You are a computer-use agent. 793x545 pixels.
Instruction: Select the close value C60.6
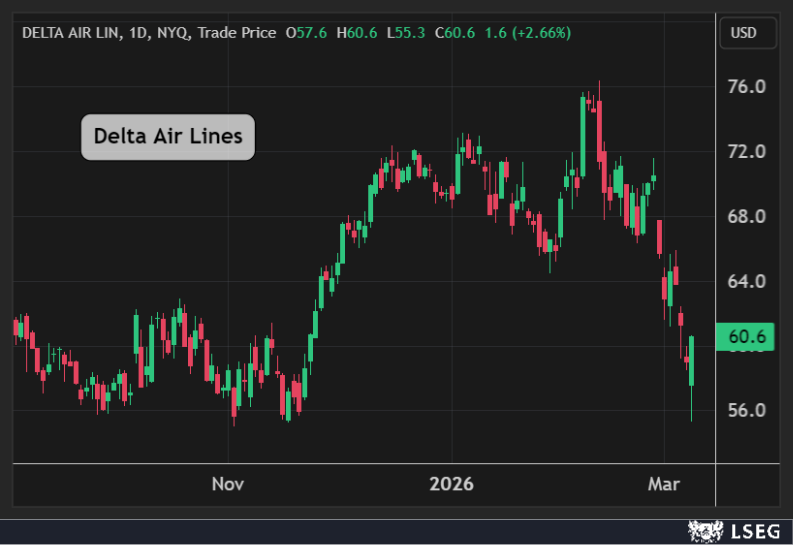(454, 33)
